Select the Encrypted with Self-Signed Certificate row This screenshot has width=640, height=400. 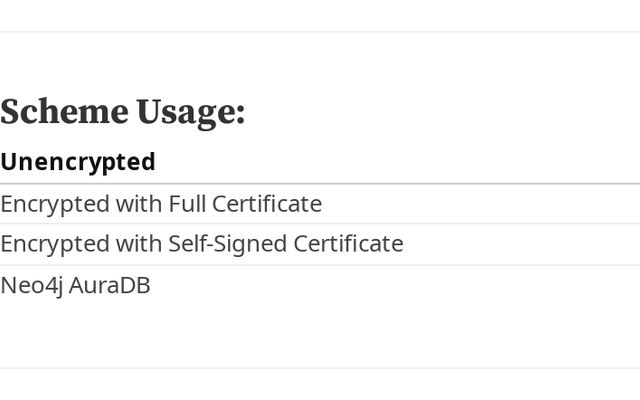[201, 244]
